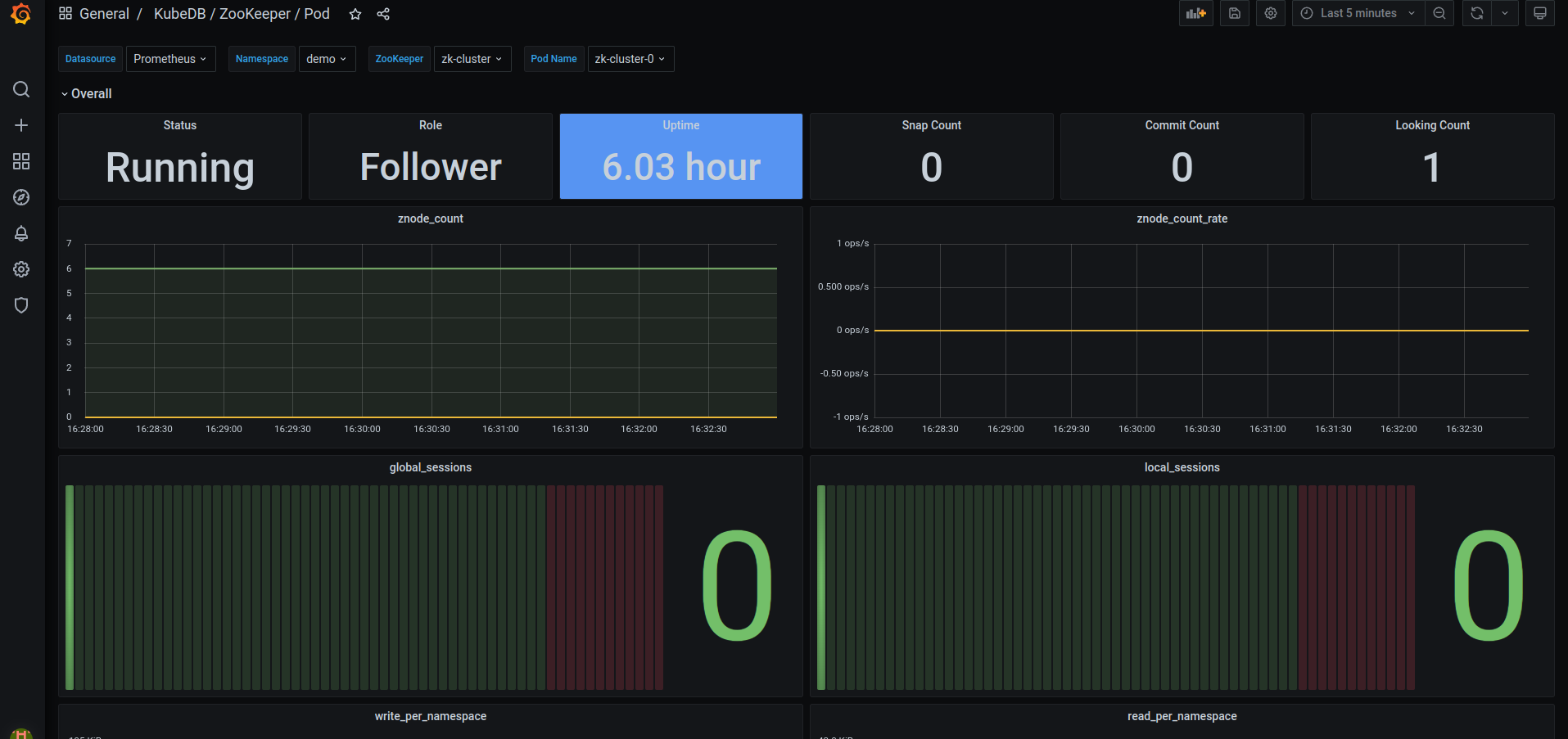Click the large 0 in local_sessions panel
Image resolution: width=1568 pixels, height=739 pixels.
pyautogui.click(x=1488, y=585)
